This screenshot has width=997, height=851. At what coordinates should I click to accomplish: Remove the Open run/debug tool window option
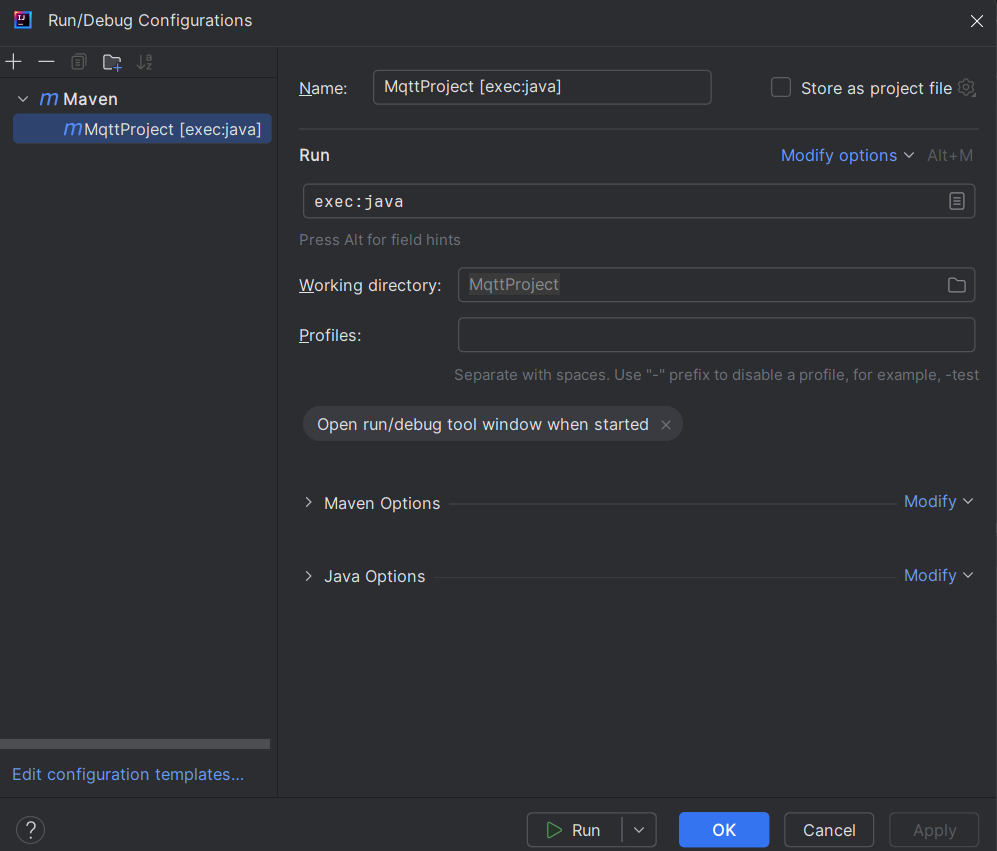(665, 424)
